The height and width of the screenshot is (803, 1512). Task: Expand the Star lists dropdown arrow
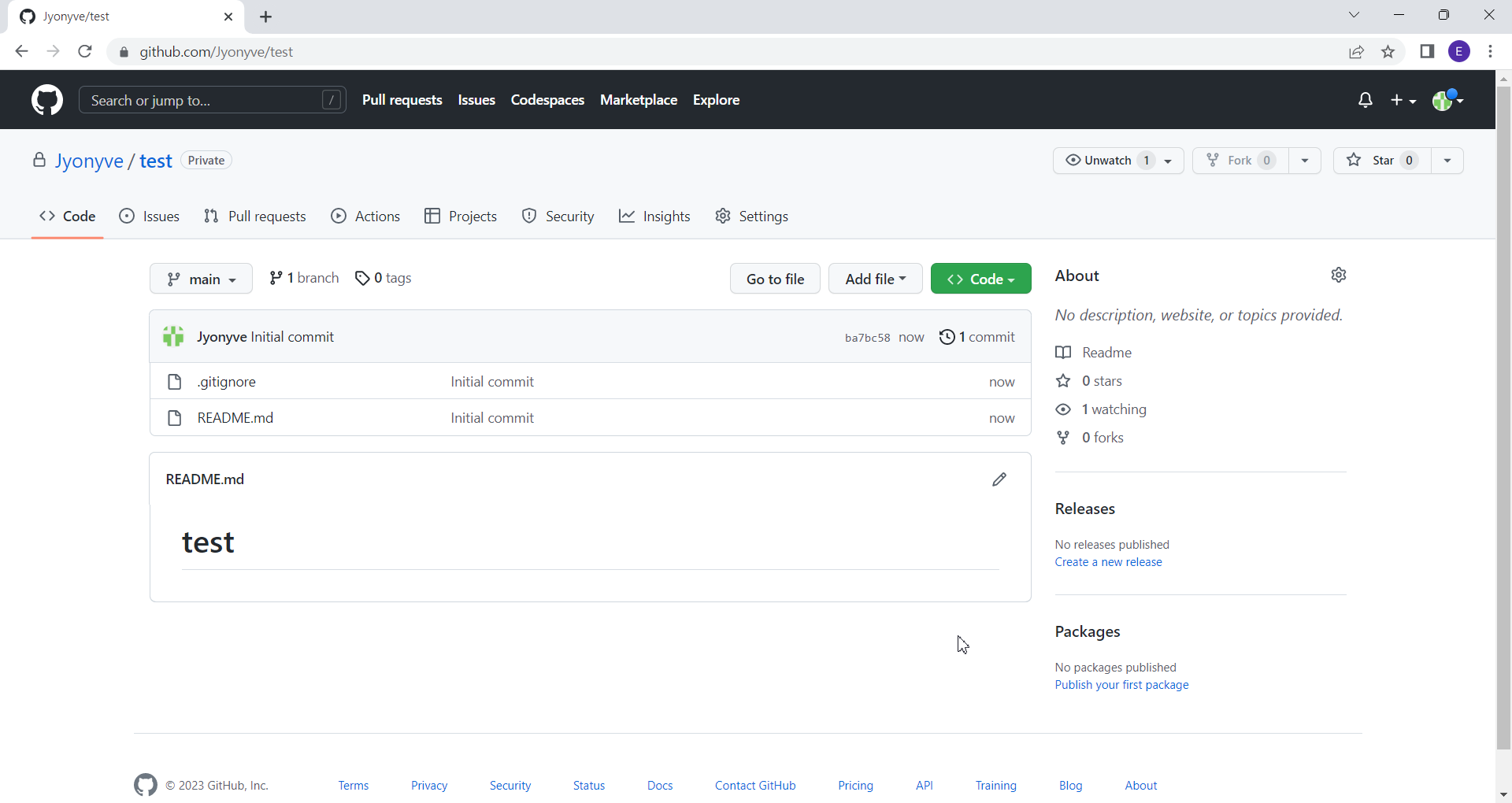click(x=1447, y=161)
